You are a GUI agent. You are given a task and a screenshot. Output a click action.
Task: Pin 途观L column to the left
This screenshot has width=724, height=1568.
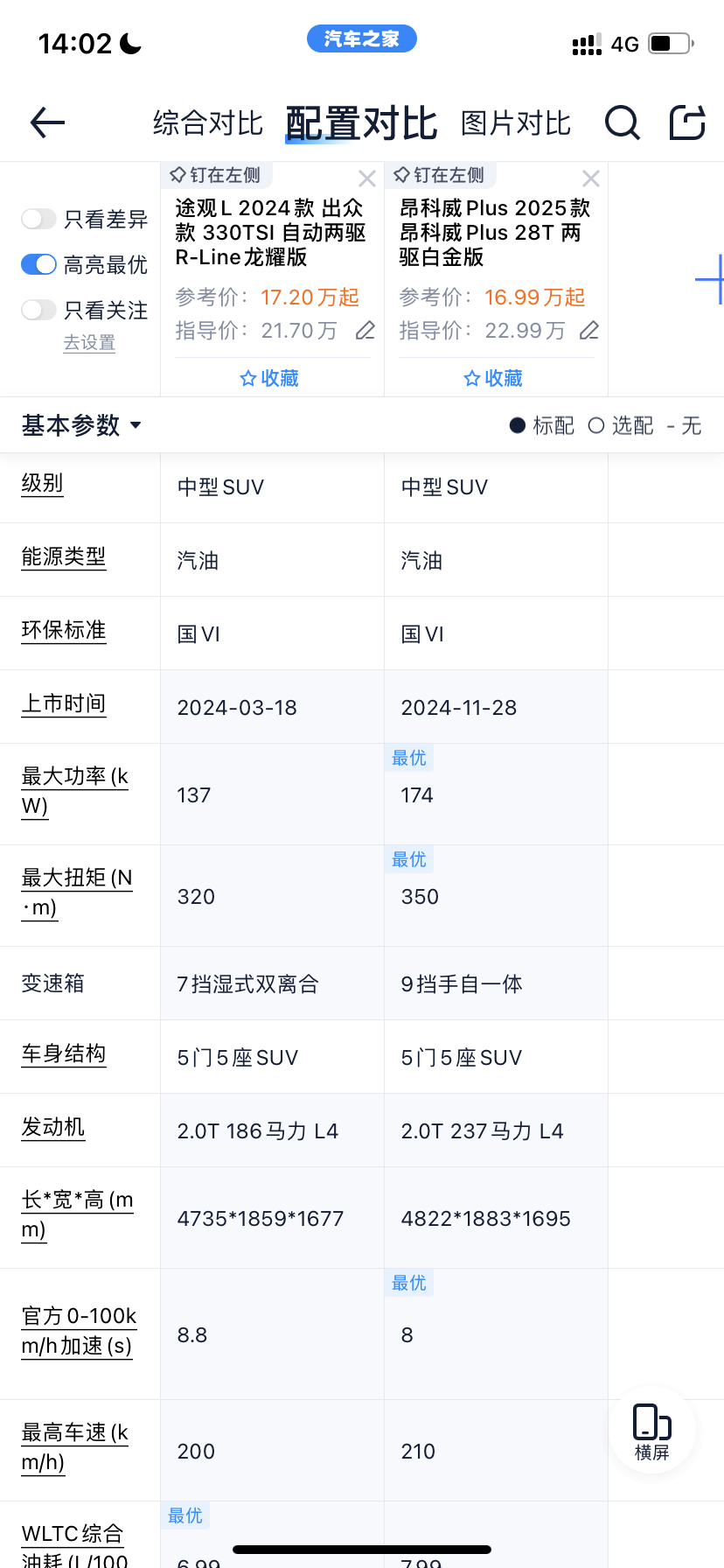(x=215, y=175)
